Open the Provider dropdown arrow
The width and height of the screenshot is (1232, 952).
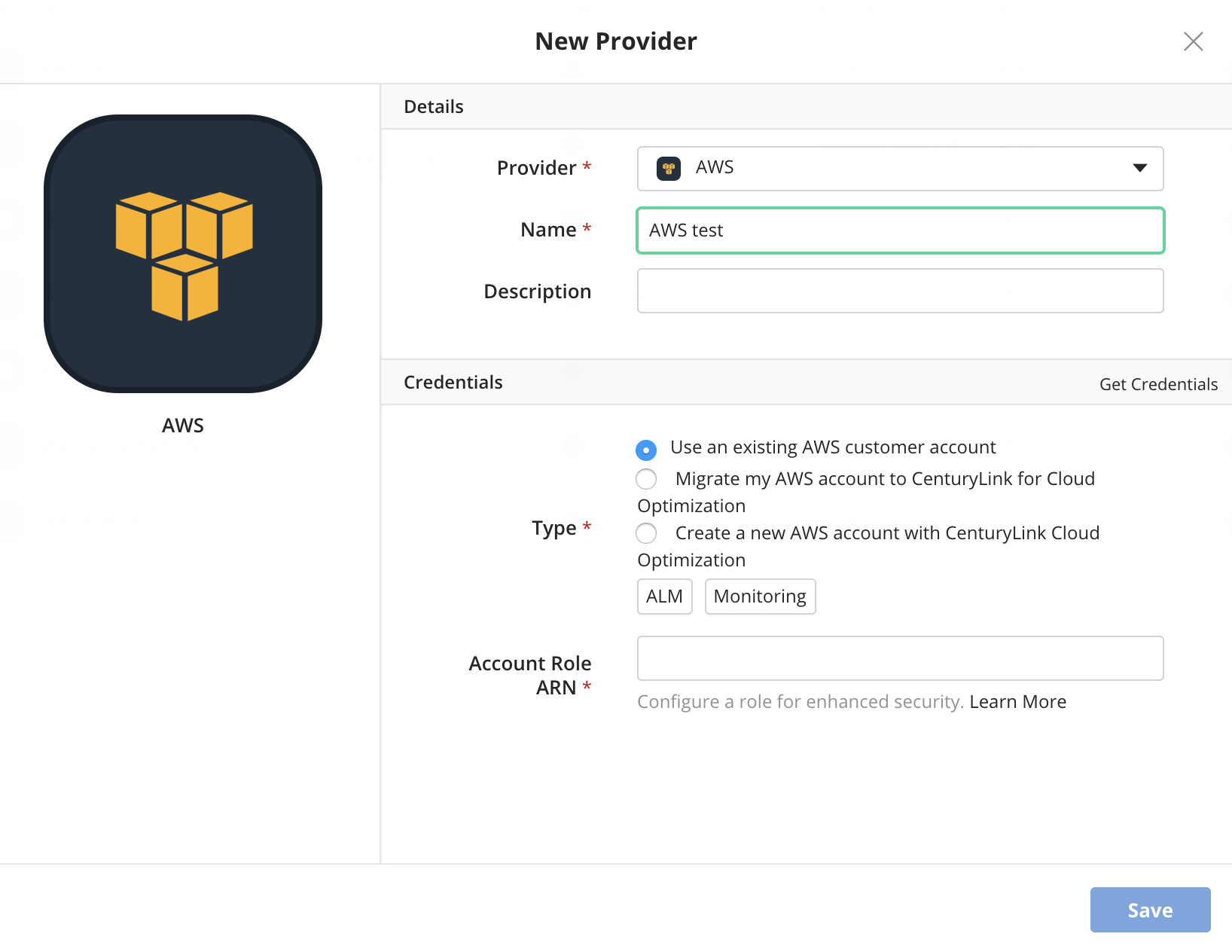tap(1139, 168)
